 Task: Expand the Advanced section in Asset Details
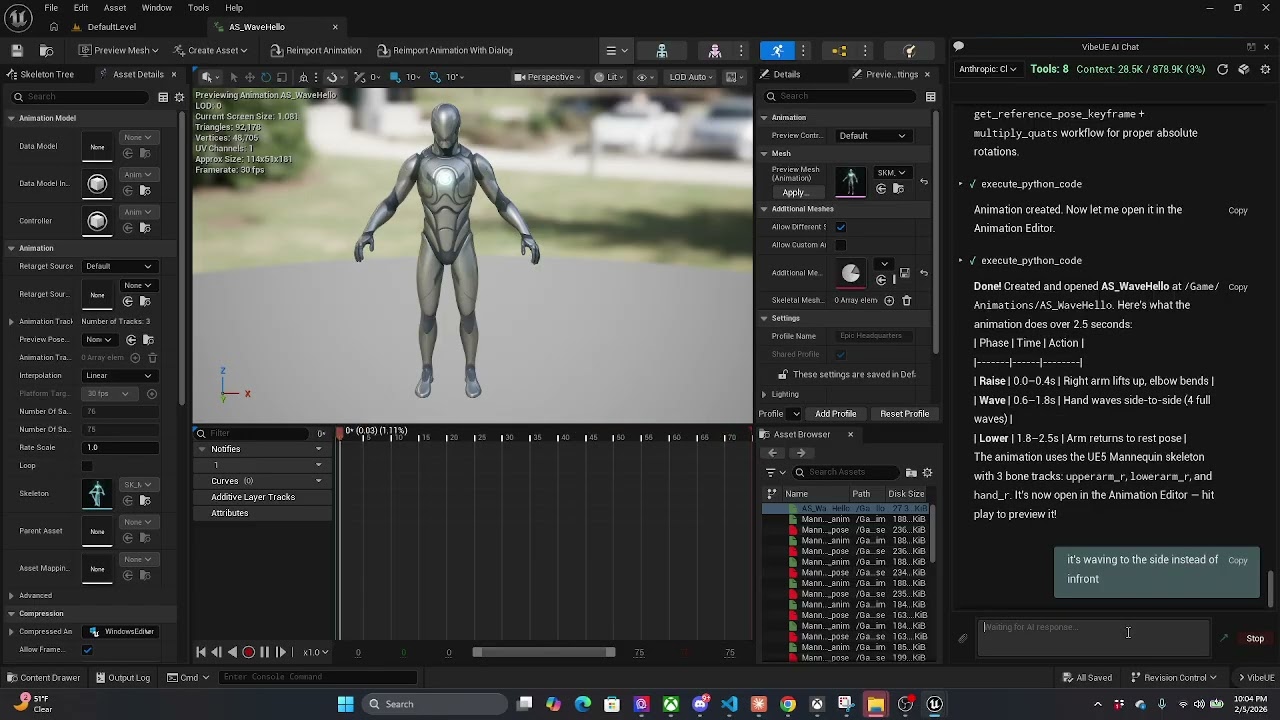tap(11, 595)
